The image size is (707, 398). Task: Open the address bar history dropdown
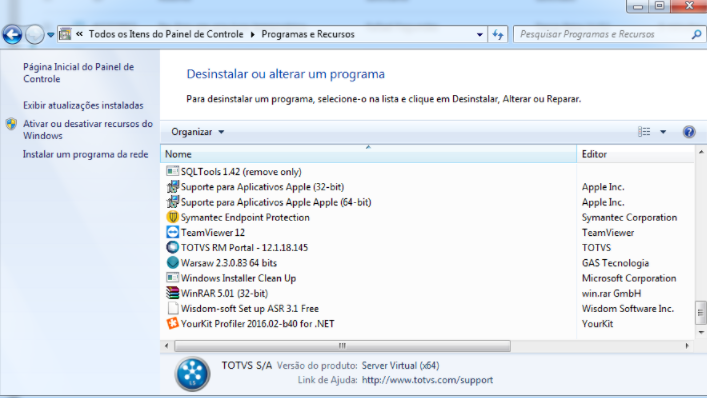click(480, 34)
